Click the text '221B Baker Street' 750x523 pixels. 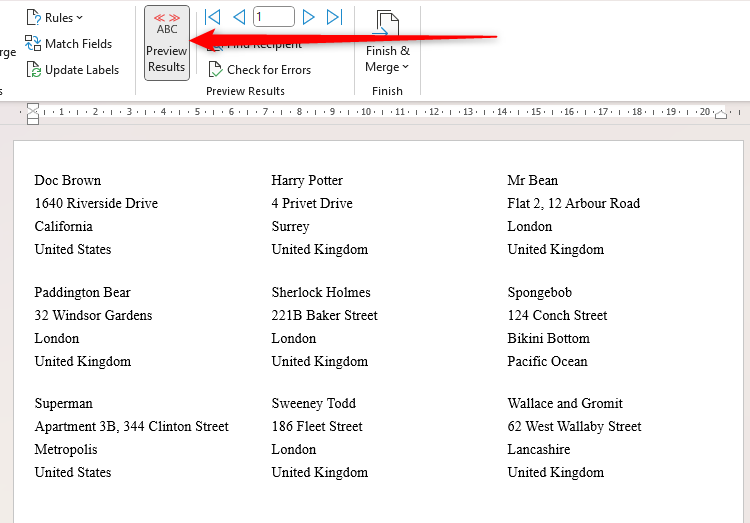tap(325, 315)
